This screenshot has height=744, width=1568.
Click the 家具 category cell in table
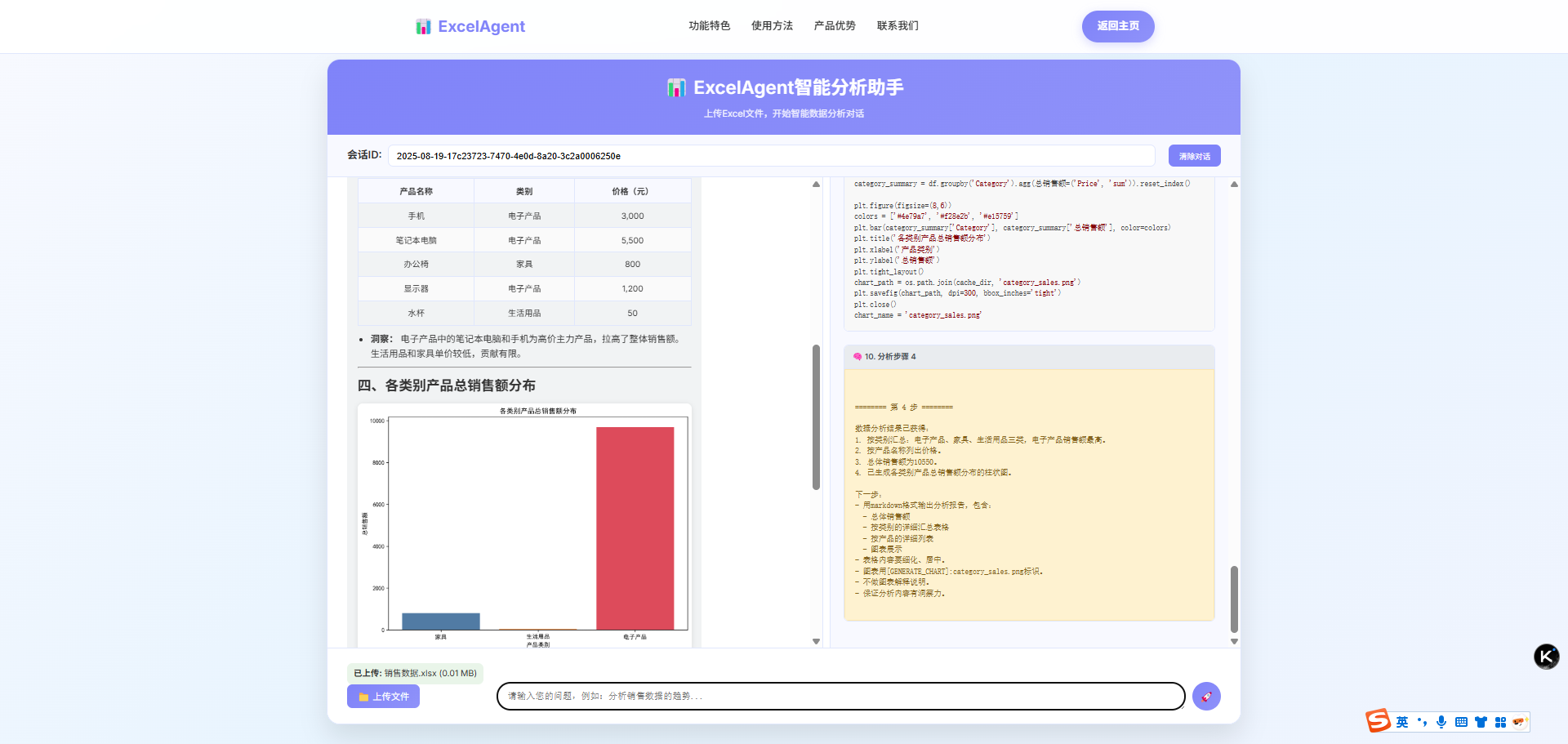pyautogui.click(x=524, y=265)
